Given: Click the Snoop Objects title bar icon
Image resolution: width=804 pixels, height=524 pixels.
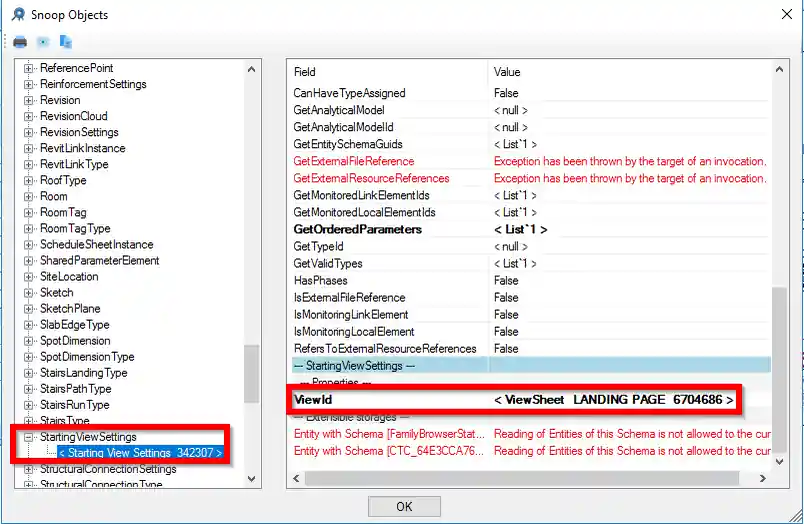Looking at the screenshot, I should (18, 15).
